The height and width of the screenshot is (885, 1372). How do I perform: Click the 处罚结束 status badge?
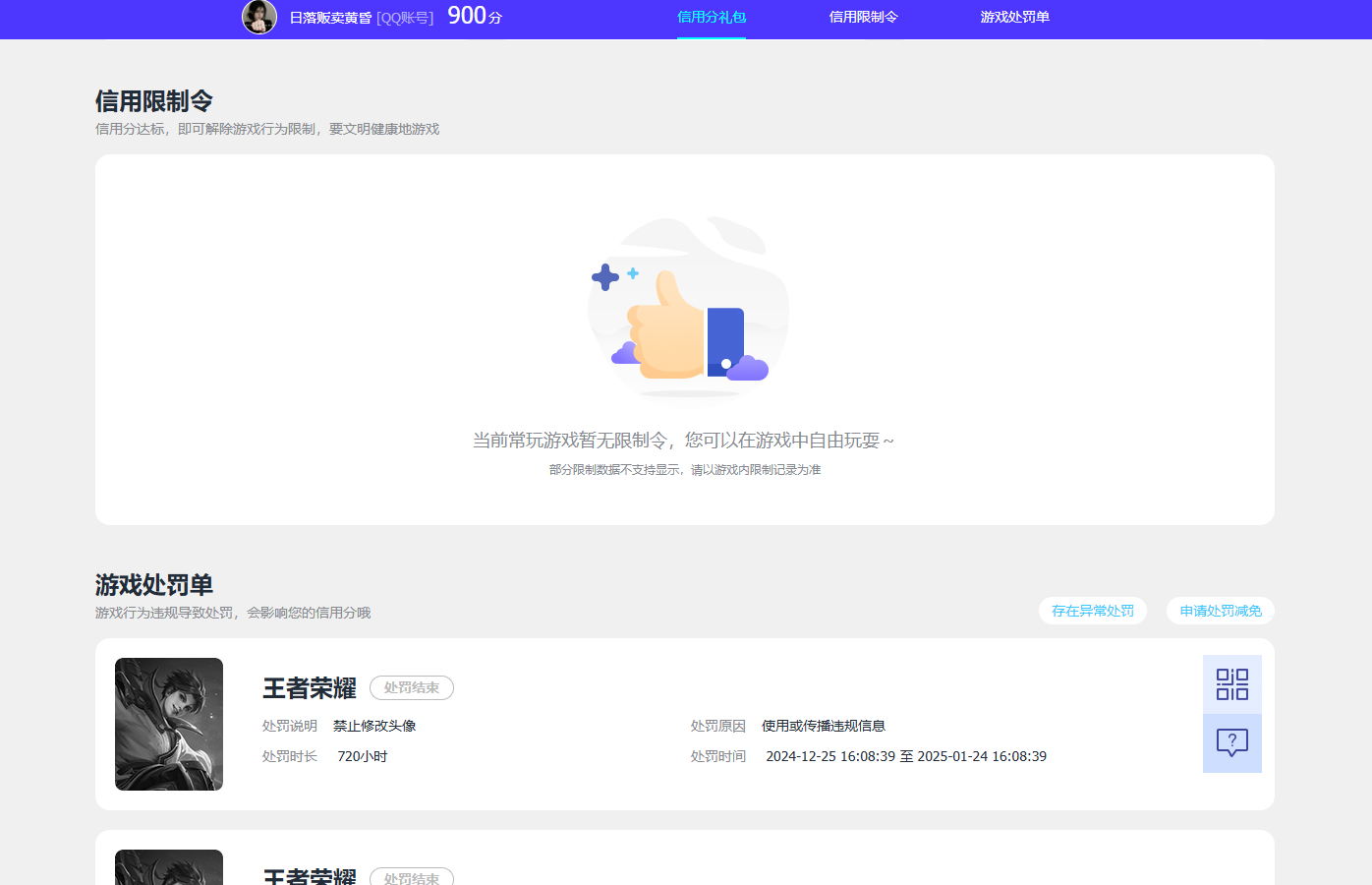(411, 687)
